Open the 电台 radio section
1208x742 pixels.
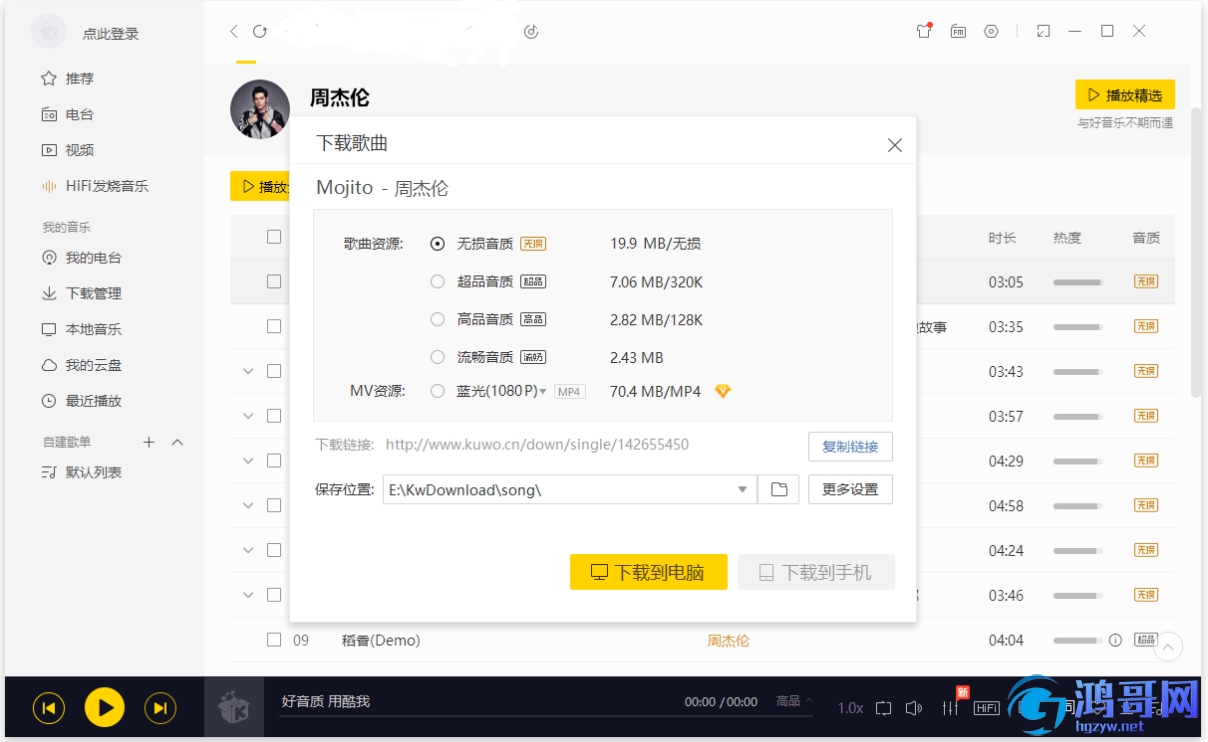click(68, 114)
